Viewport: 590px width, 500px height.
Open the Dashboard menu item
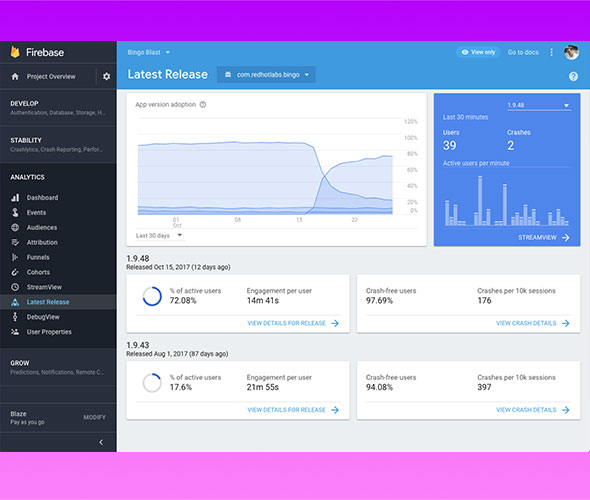(x=58, y=198)
